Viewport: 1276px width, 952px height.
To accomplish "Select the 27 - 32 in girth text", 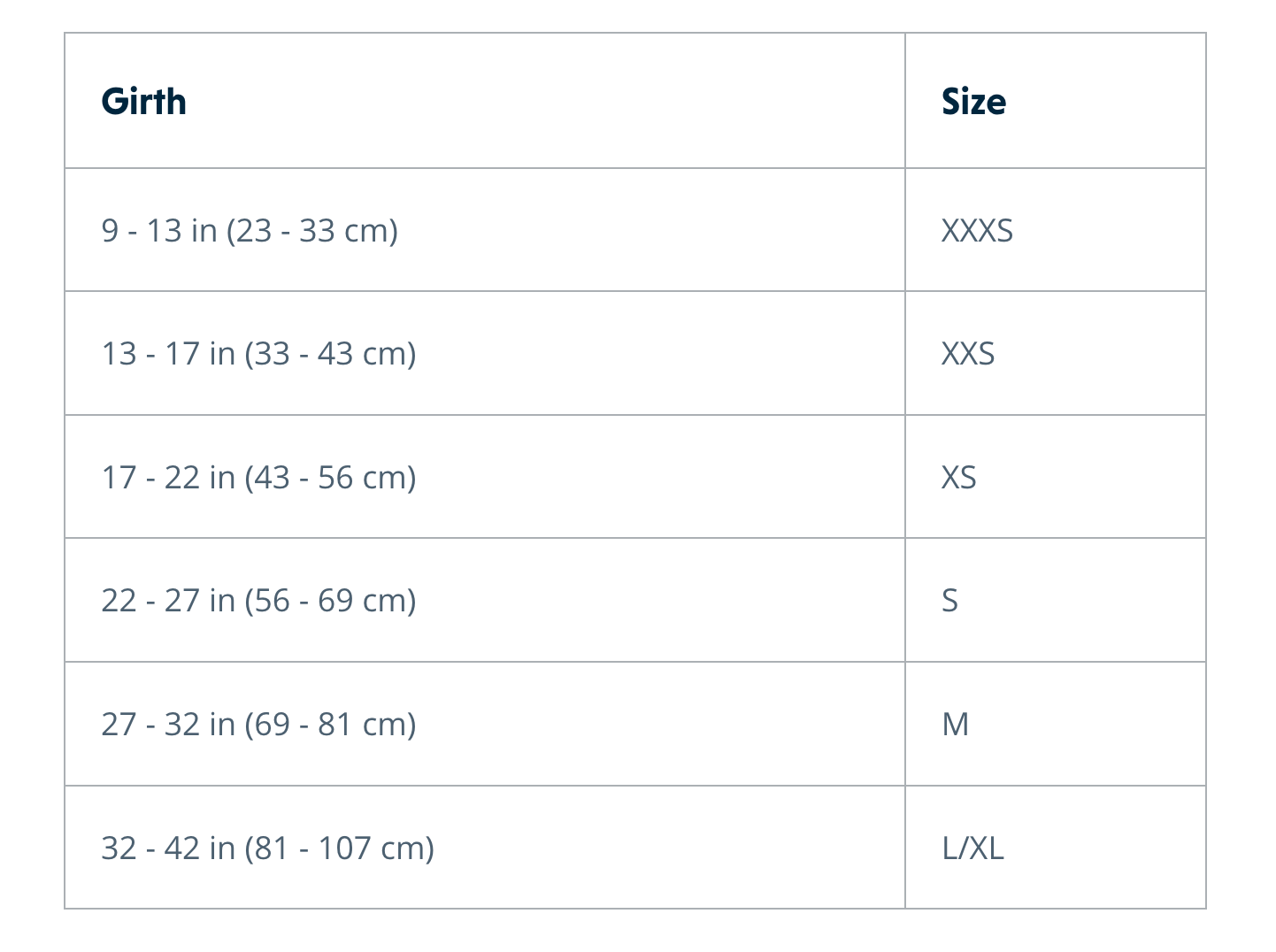I will pyautogui.click(x=168, y=725).
